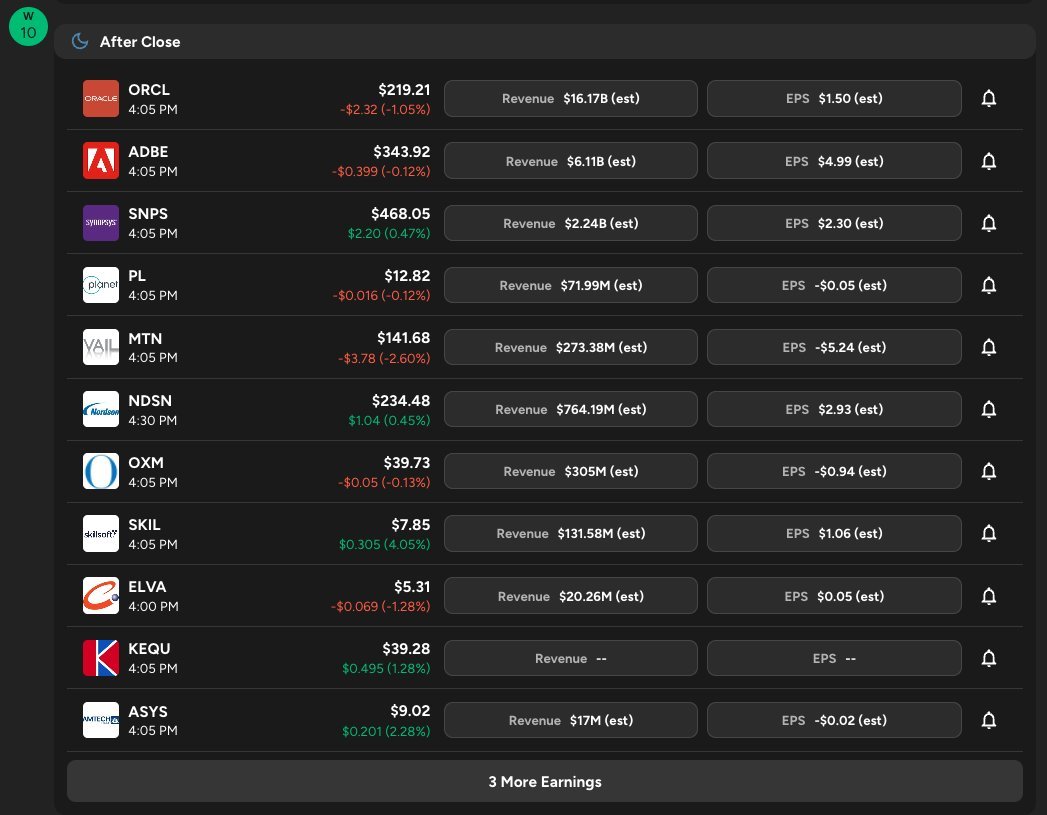Click KEQU change $0.495 (1.28%)
This screenshot has height=815, width=1047.
pyautogui.click(x=386, y=669)
